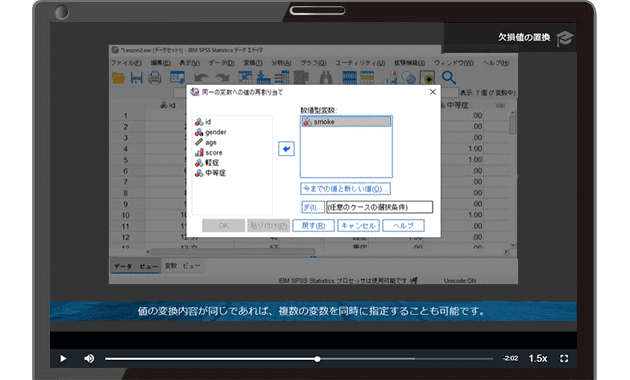Click the save disk toolbar icon

[x=137, y=78]
